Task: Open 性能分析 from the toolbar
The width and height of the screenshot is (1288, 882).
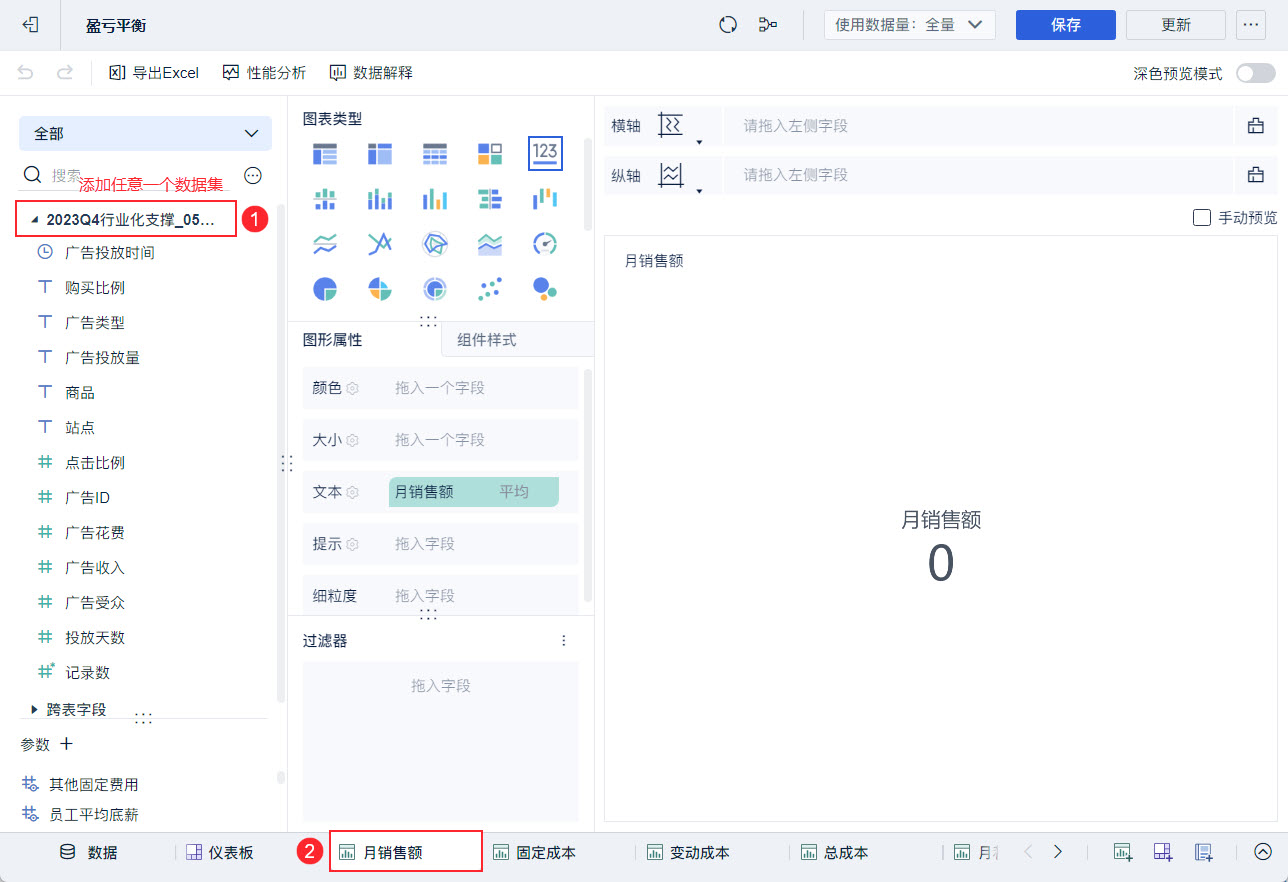Action: [264, 73]
